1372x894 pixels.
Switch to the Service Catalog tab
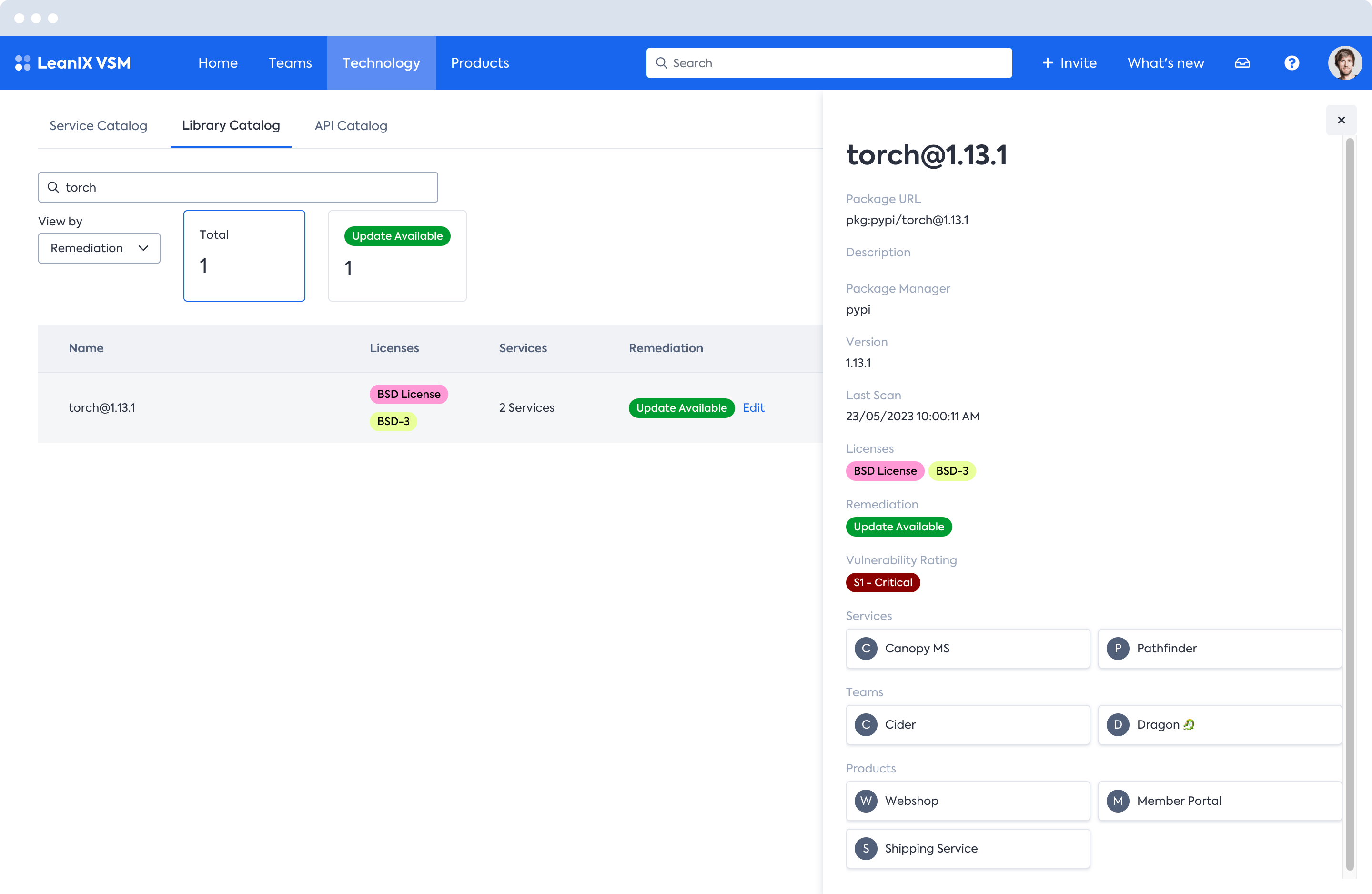click(x=98, y=126)
